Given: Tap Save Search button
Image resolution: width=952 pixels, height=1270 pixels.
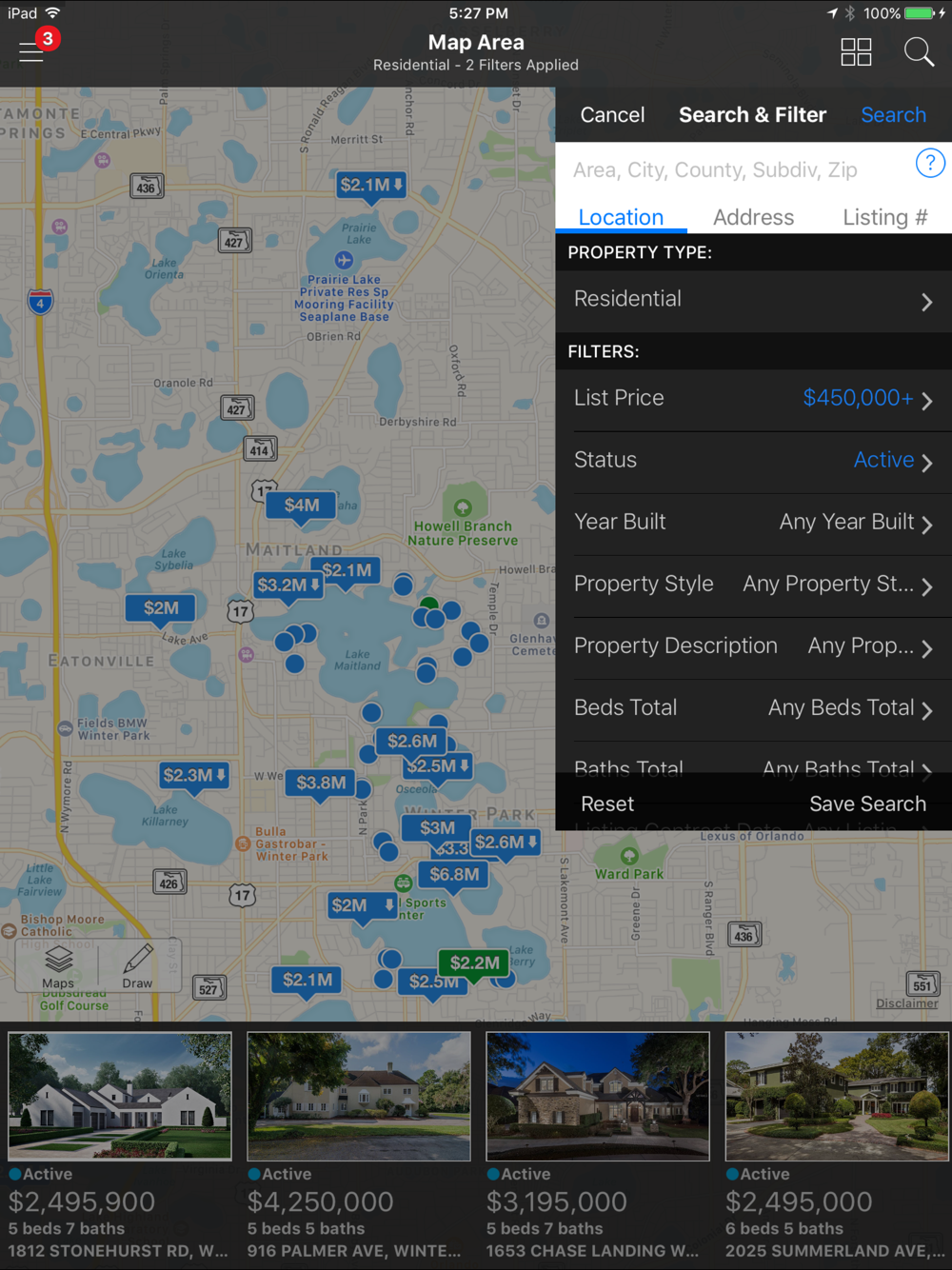Looking at the screenshot, I should (867, 804).
